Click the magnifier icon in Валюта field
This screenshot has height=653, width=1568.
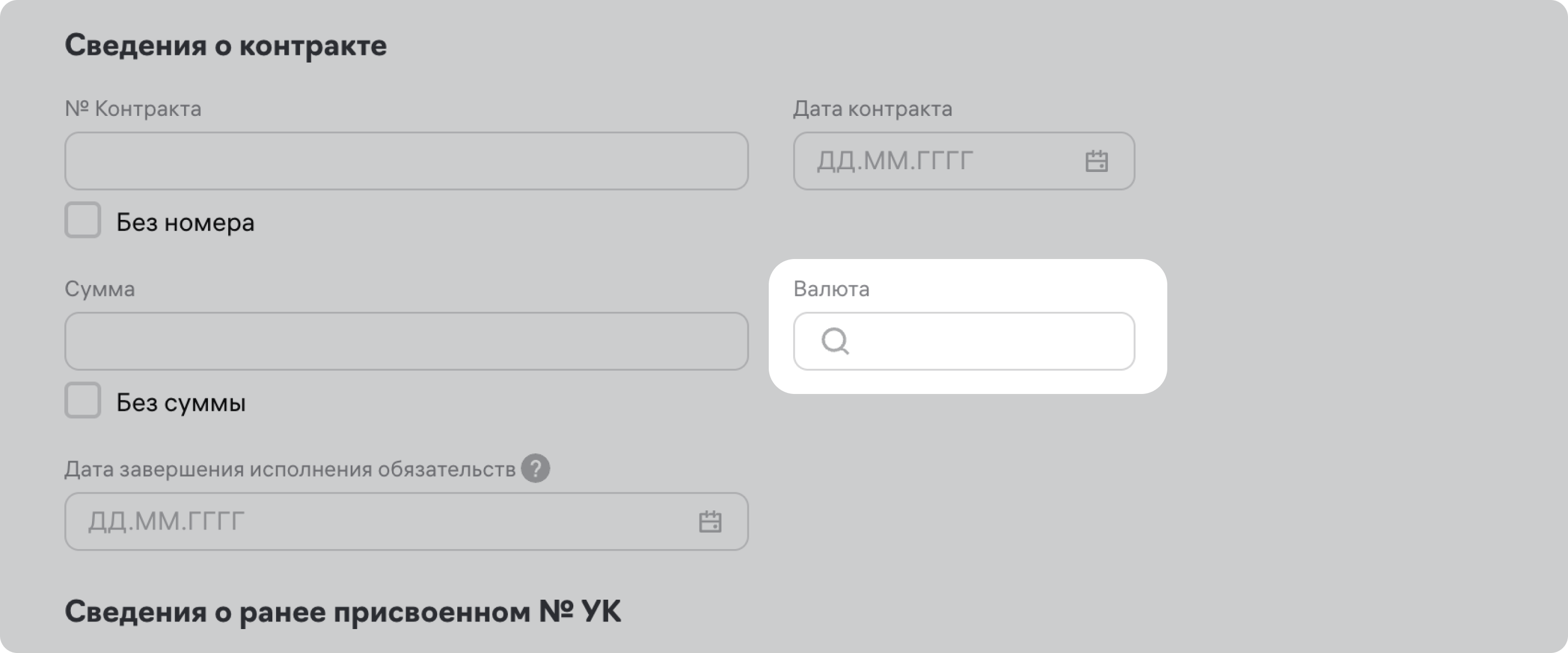pos(835,341)
